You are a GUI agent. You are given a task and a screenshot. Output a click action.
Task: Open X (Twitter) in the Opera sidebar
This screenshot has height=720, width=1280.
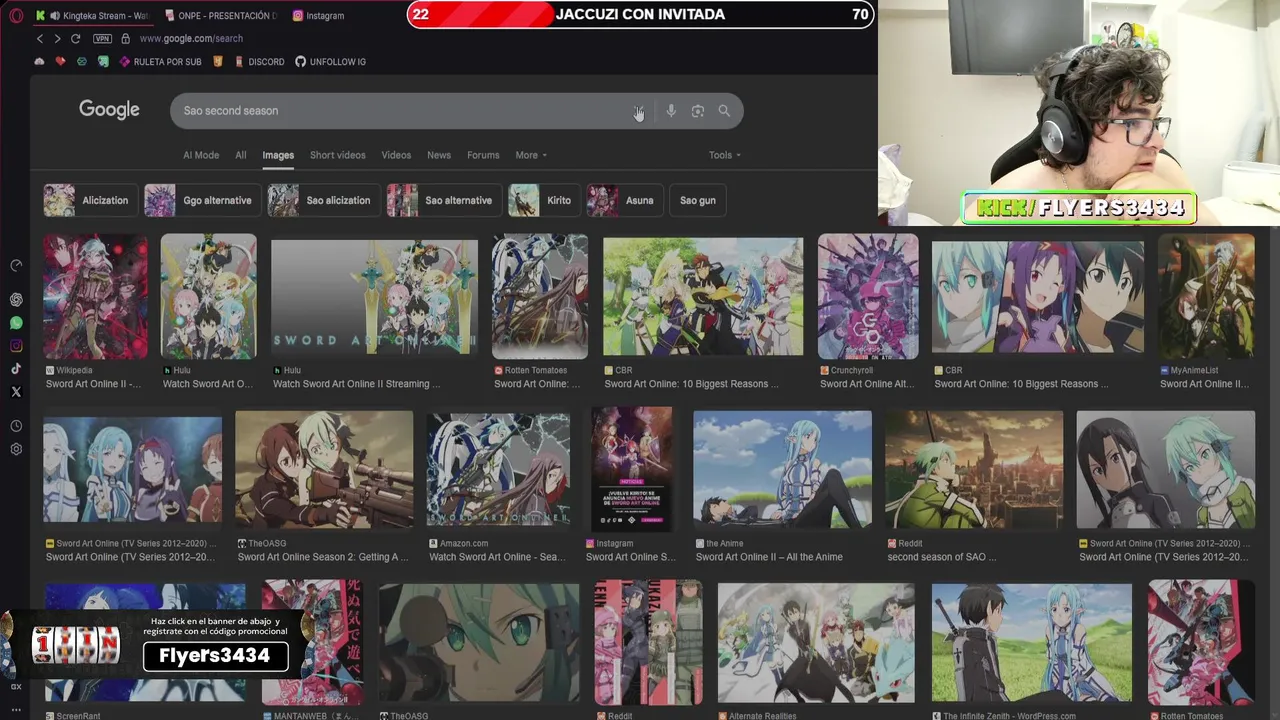coord(16,392)
